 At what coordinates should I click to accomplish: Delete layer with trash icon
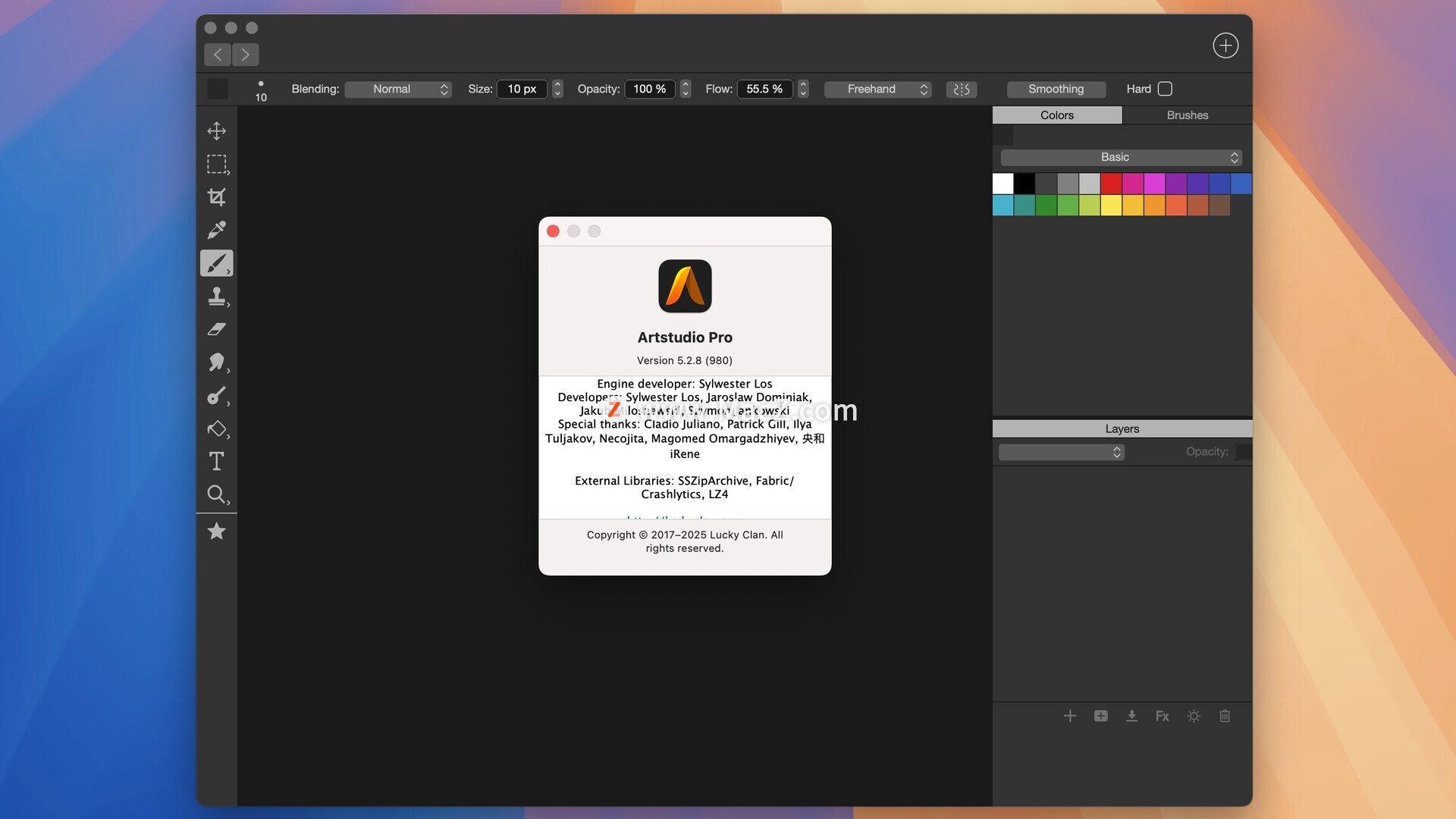(x=1225, y=716)
